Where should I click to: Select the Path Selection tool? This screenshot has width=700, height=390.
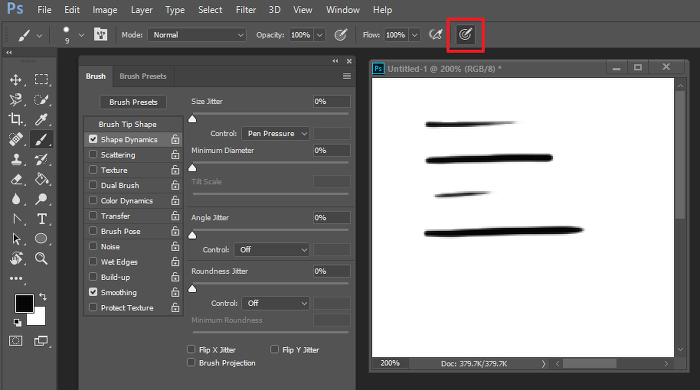(17, 239)
